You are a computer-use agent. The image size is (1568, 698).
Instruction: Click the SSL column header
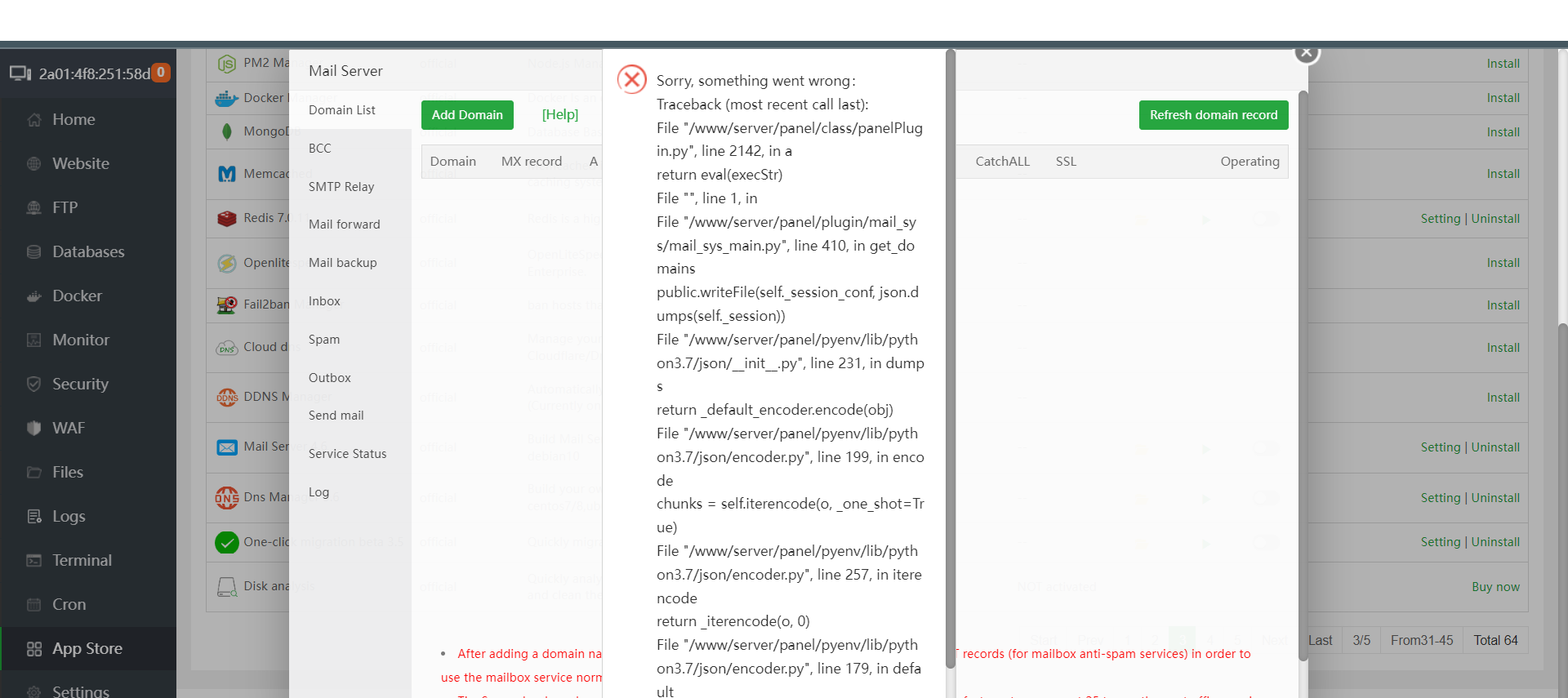coord(1066,162)
